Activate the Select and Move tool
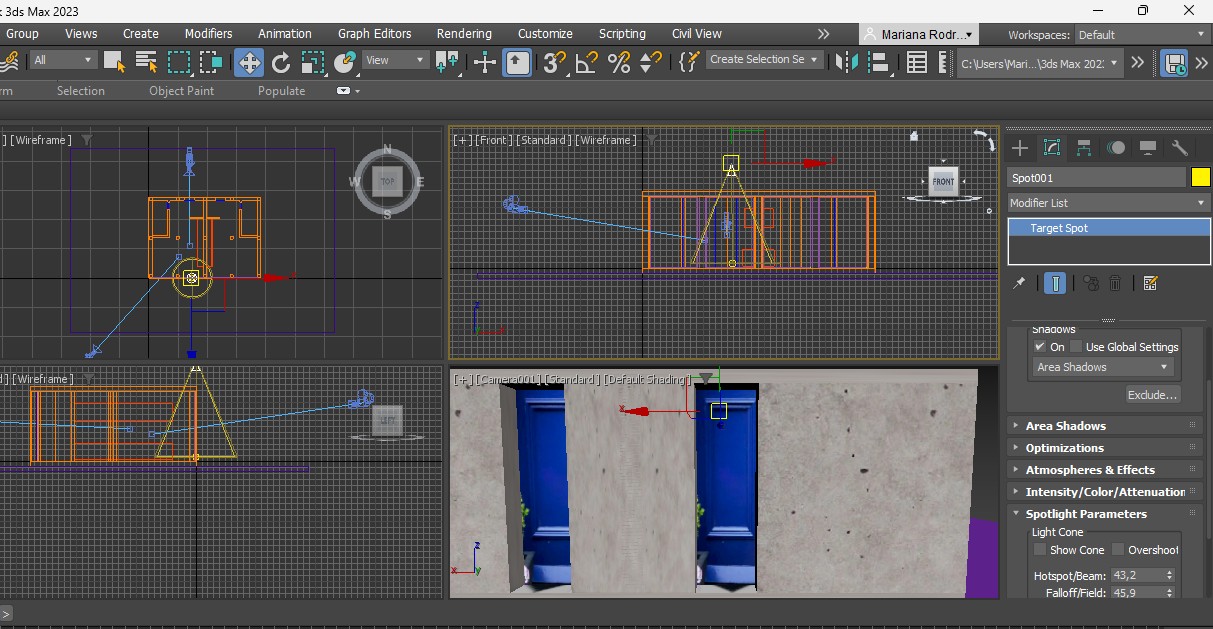This screenshot has width=1213, height=629. [248, 63]
